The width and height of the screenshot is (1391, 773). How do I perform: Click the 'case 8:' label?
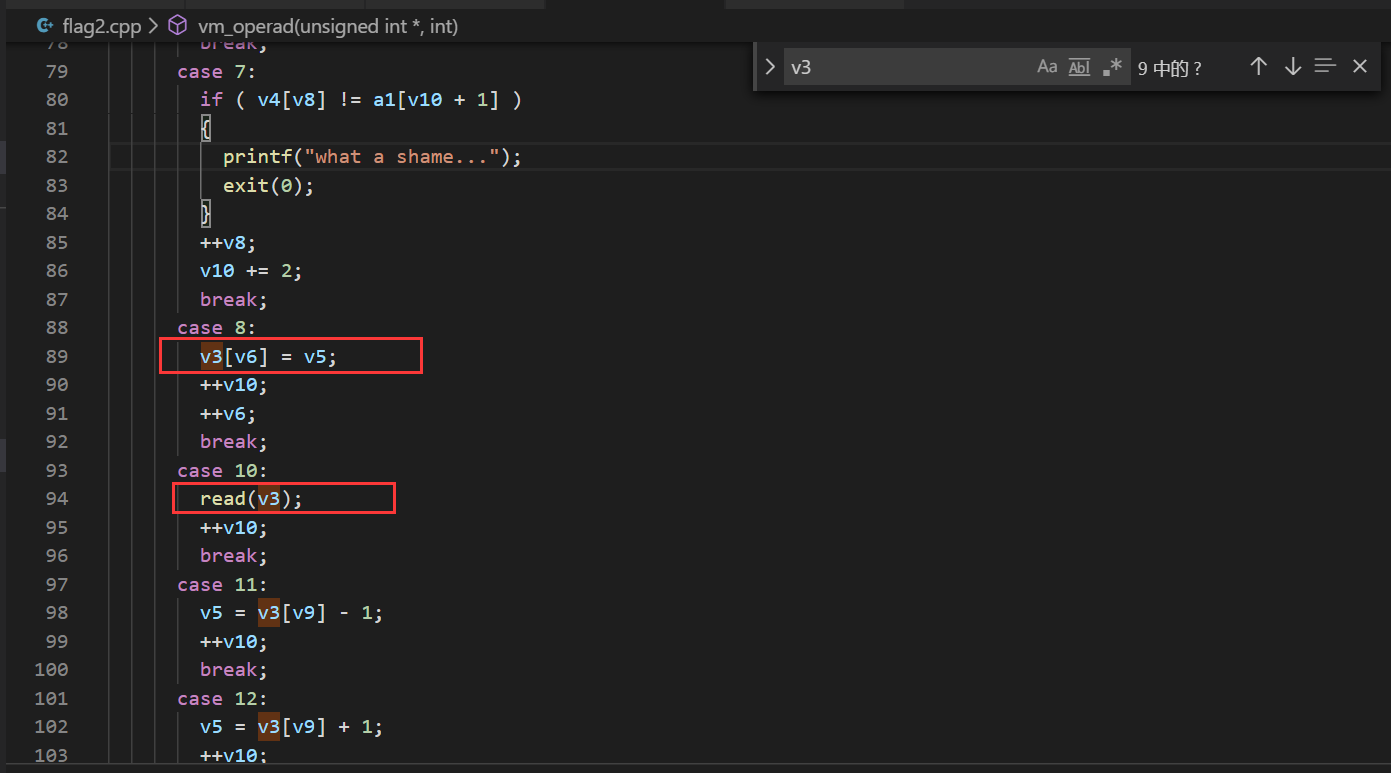pyautogui.click(x=217, y=328)
